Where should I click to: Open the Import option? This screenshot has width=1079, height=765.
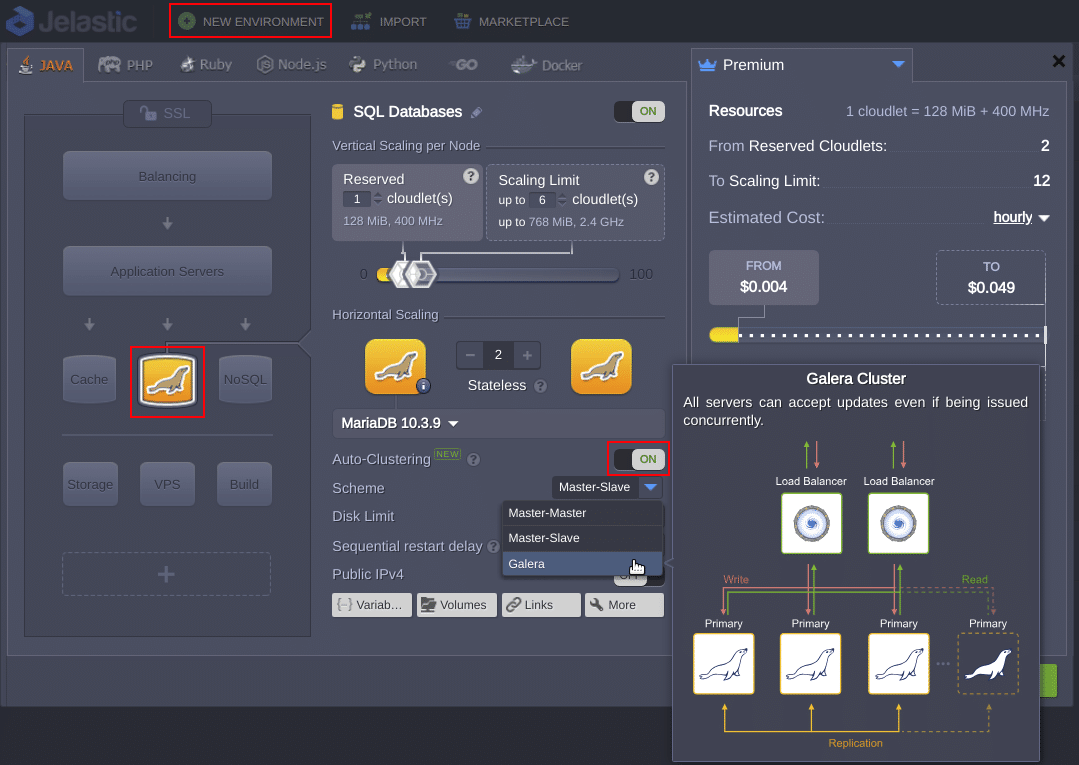pyautogui.click(x=389, y=21)
